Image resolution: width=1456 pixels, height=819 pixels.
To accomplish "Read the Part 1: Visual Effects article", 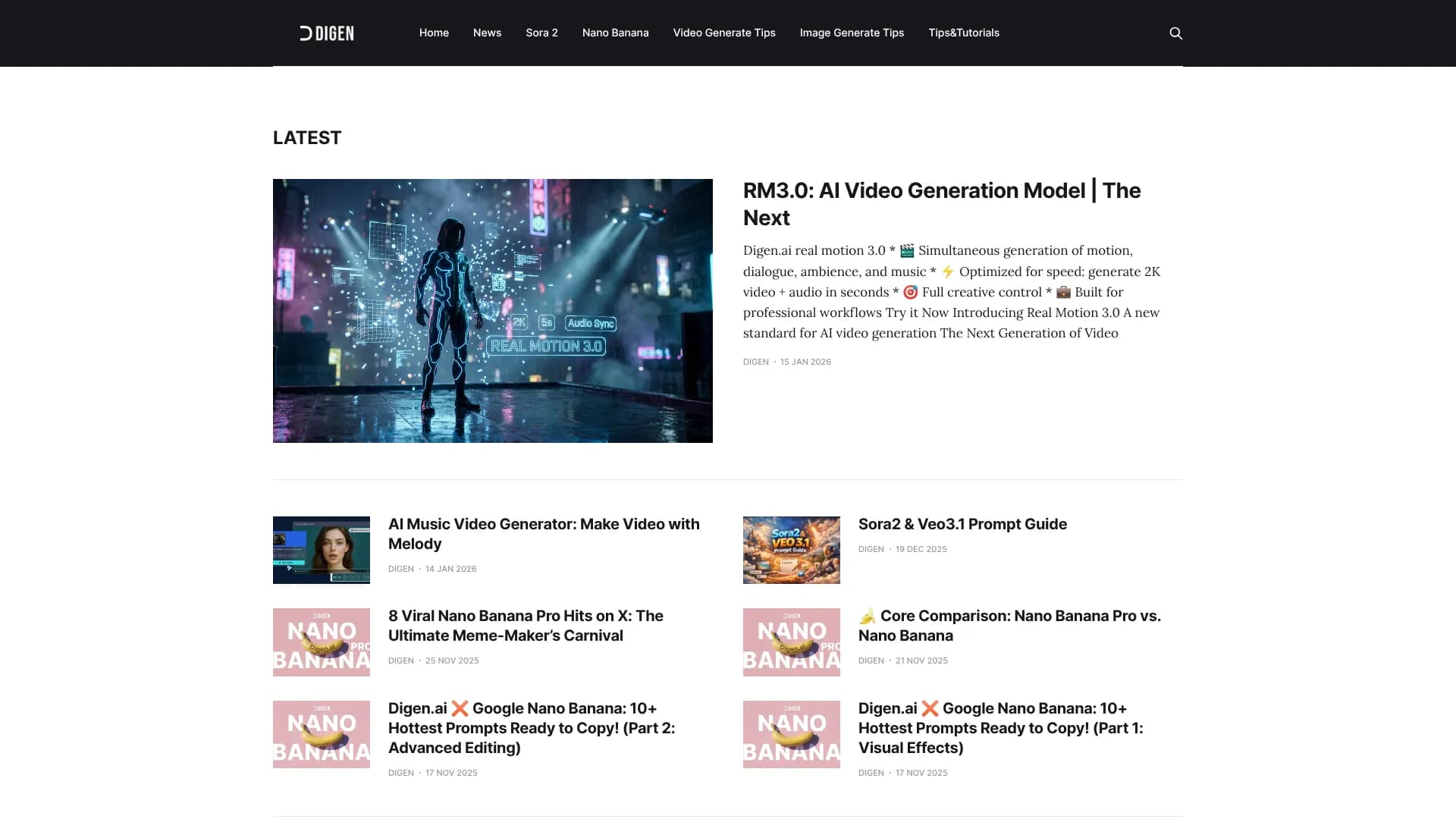I will tap(1001, 728).
